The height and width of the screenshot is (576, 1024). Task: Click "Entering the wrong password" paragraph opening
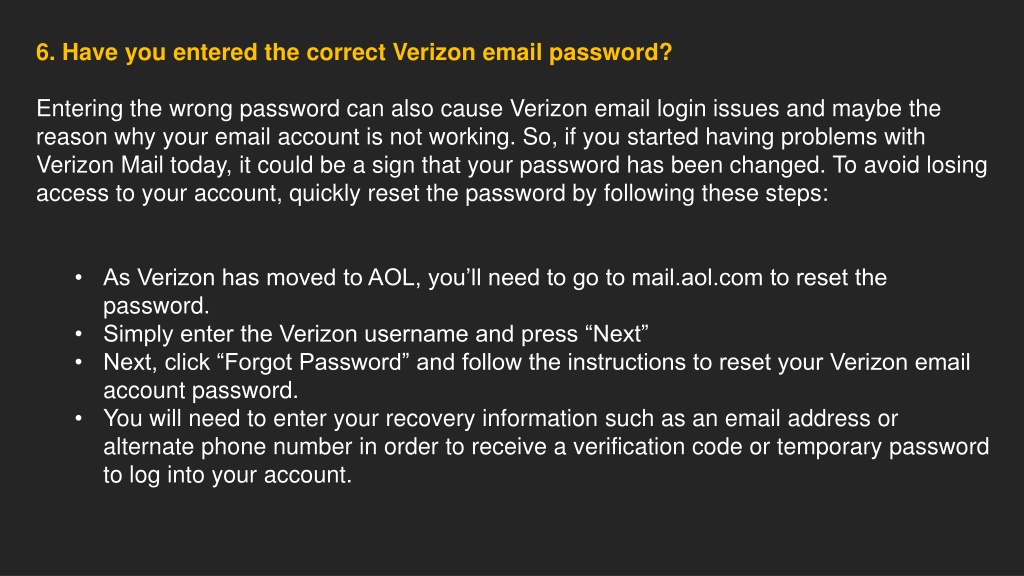tap(188, 109)
